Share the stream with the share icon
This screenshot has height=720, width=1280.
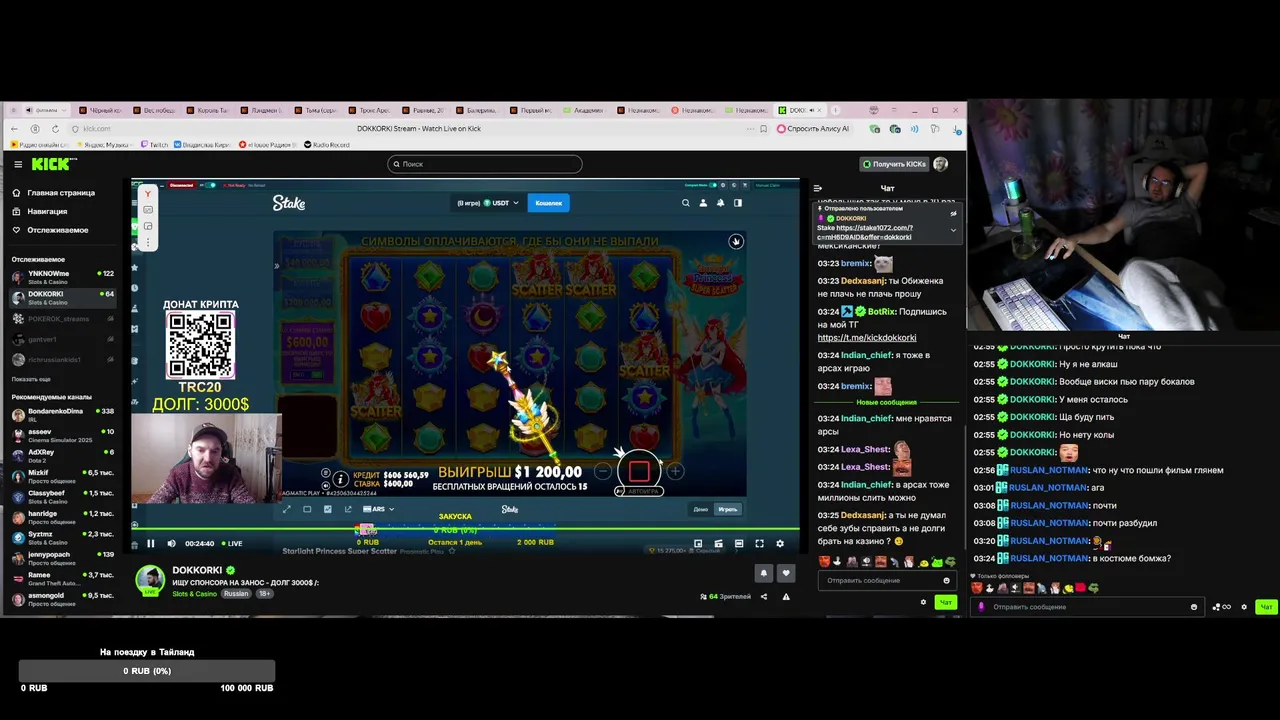764,597
